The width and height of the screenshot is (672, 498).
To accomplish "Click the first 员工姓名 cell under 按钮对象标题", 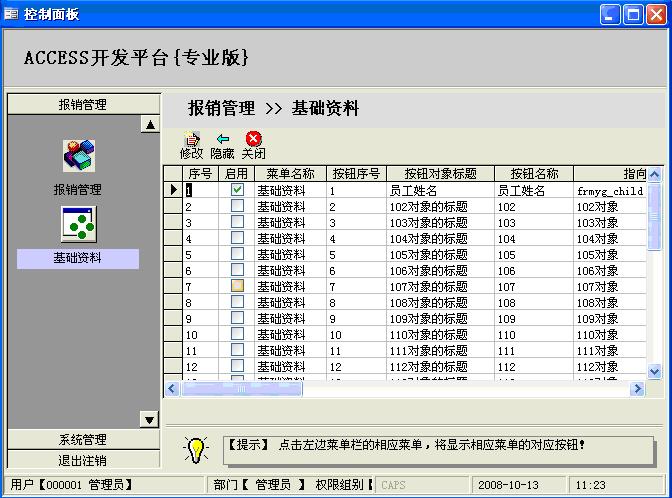I will tap(441, 190).
